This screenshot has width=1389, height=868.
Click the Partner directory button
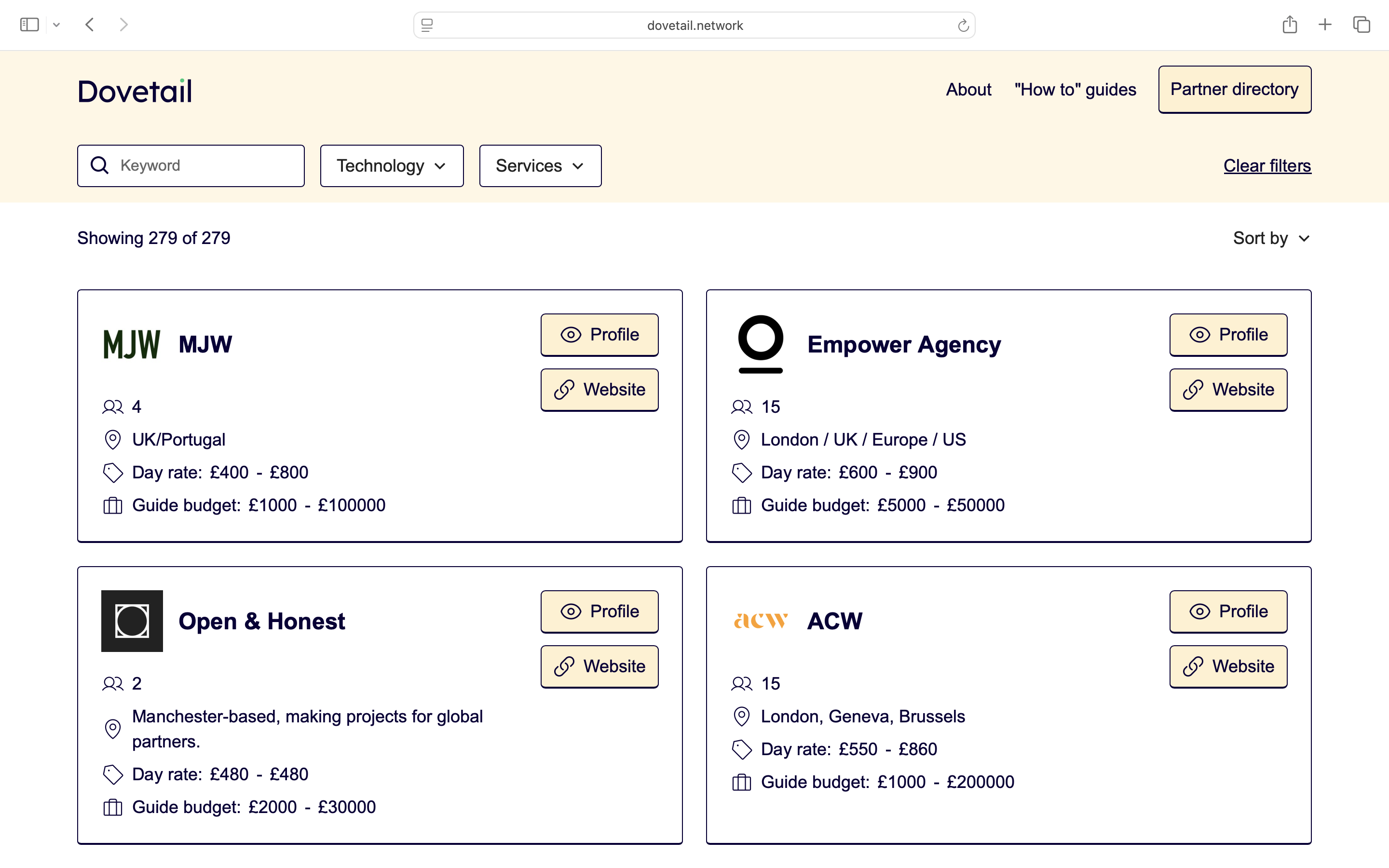coord(1234,90)
